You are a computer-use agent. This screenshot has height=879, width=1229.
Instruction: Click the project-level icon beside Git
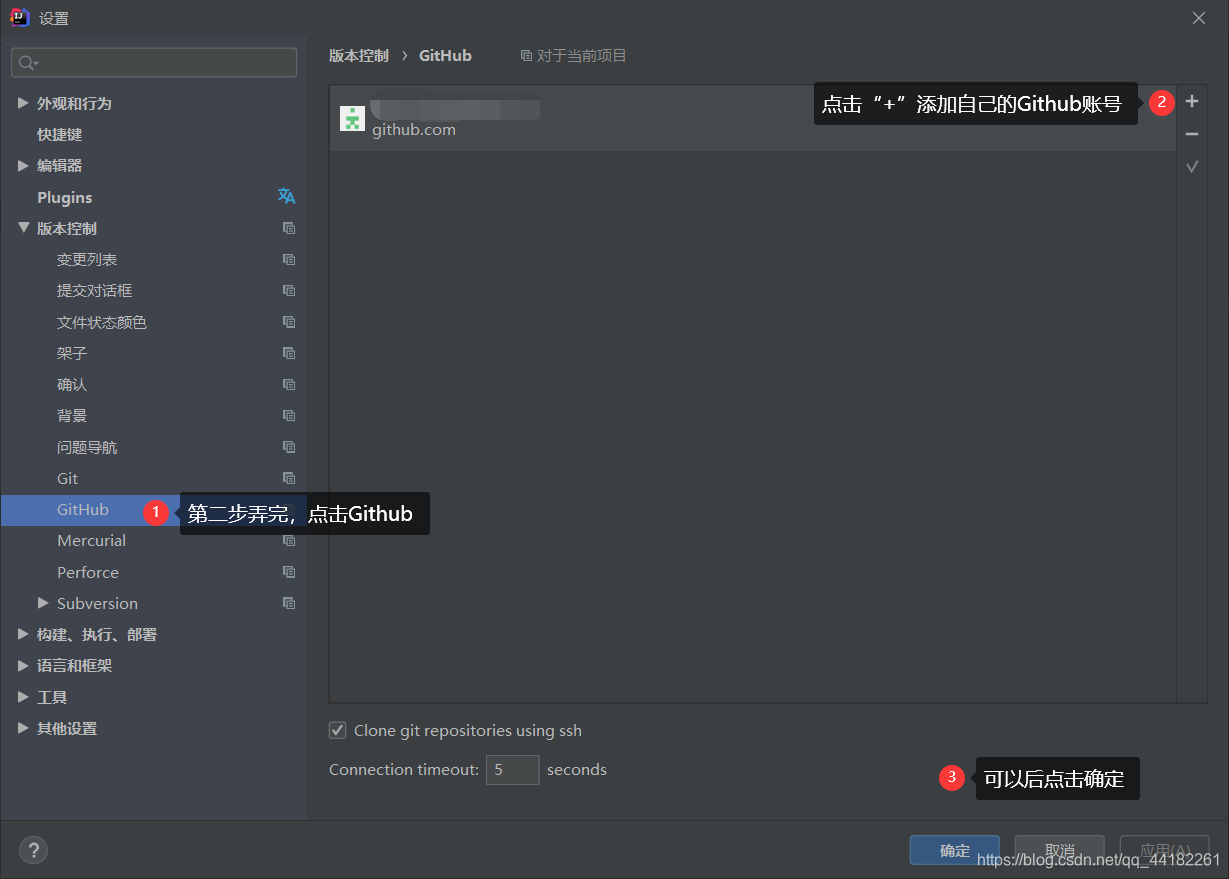(x=289, y=478)
